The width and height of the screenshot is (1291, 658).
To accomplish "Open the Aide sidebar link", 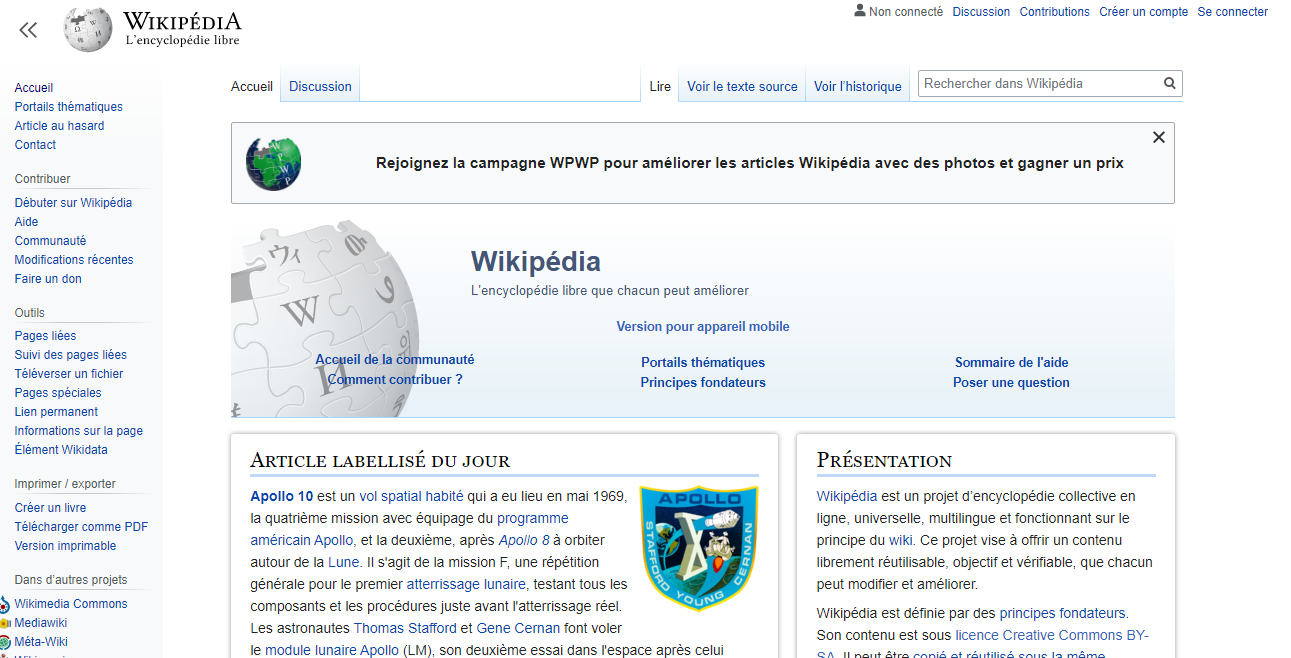I will tap(26, 222).
